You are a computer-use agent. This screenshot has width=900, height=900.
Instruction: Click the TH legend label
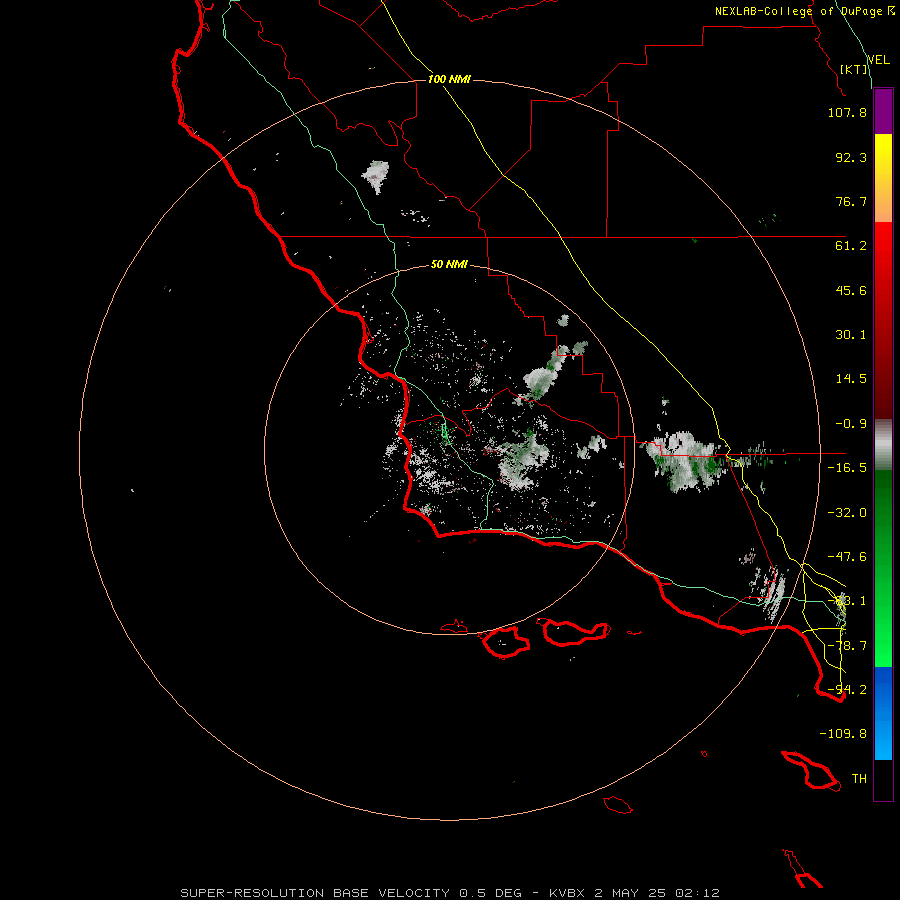point(859,779)
